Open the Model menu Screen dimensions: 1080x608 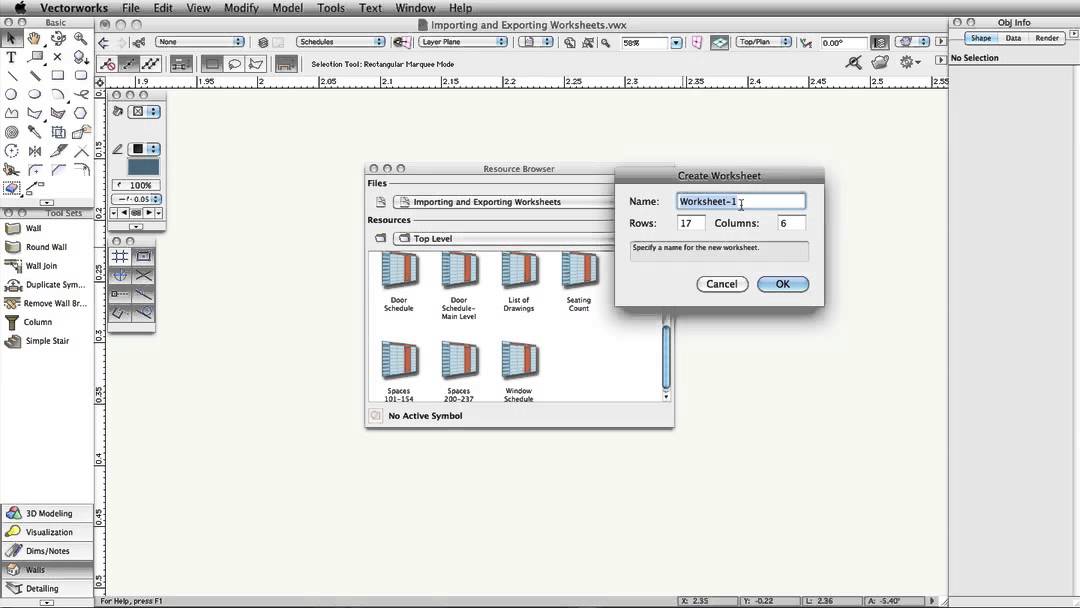287,8
